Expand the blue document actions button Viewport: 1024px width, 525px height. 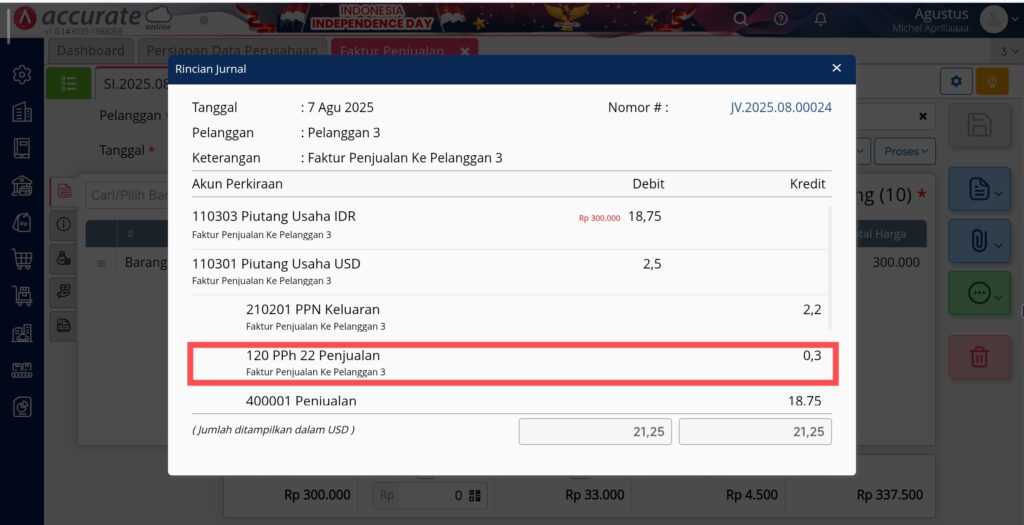click(x=979, y=189)
